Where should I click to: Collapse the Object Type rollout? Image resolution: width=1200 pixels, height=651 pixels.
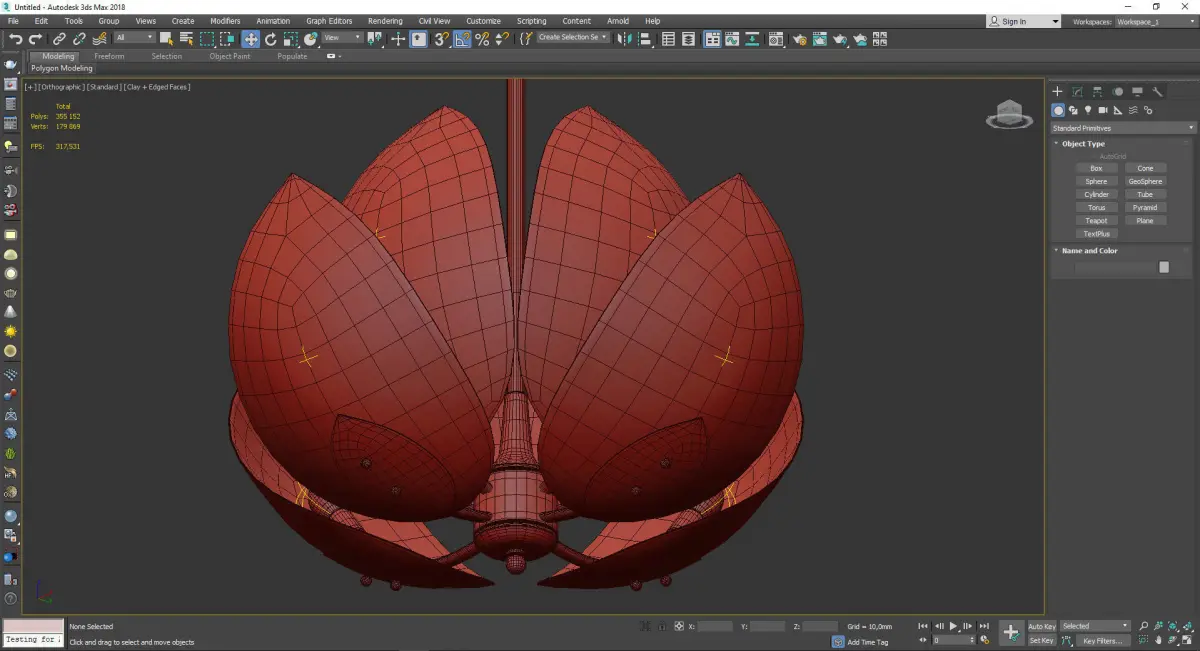[x=1083, y=144]
